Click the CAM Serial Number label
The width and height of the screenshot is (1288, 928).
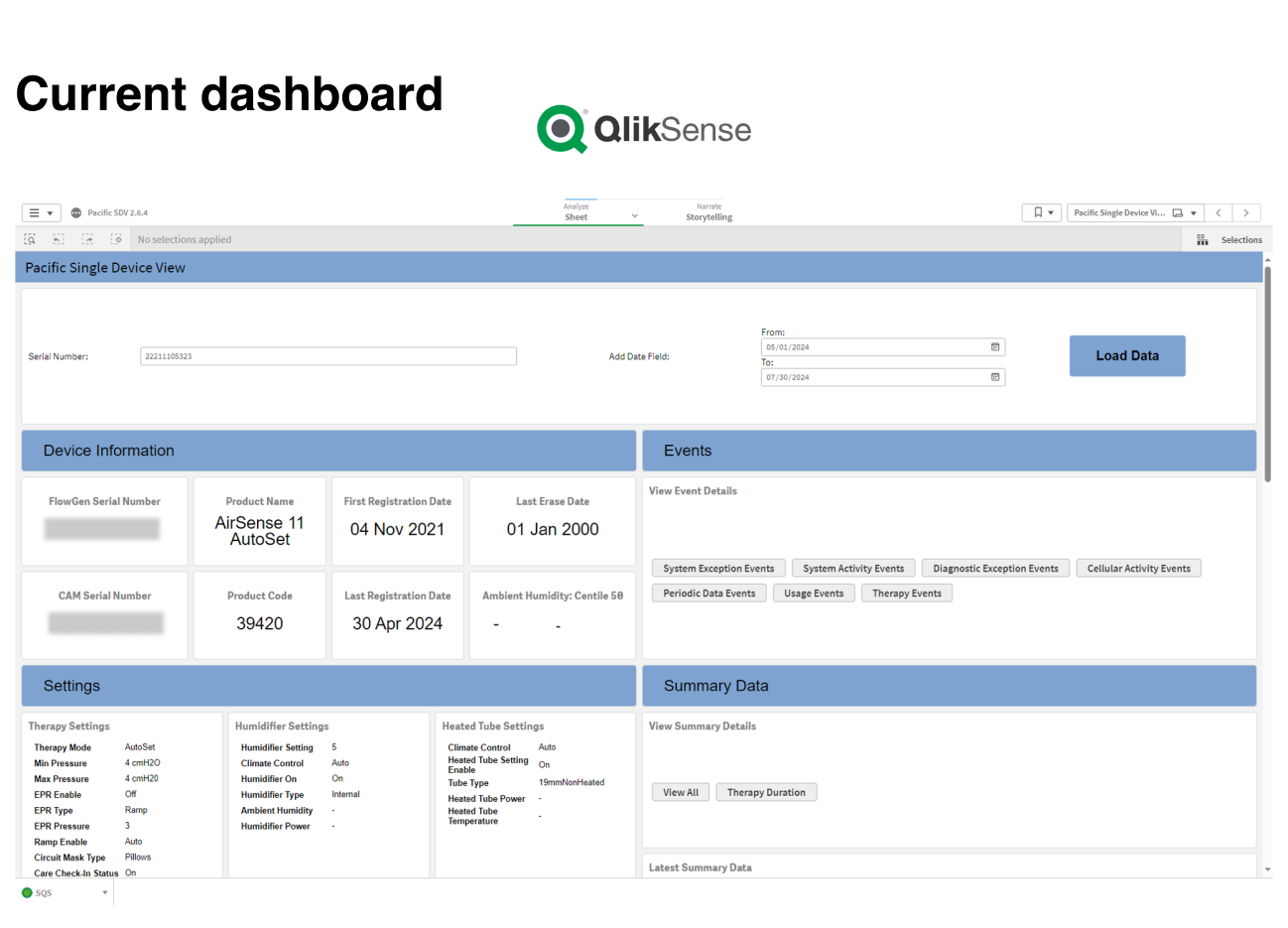(104, 596)
